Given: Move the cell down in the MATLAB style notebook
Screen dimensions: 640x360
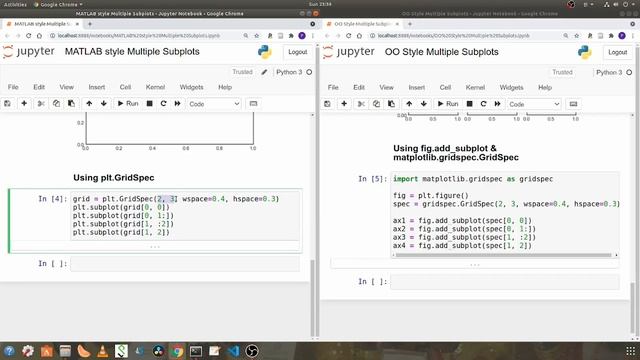Looking at the screenshot, I should (x=104, y=104).
